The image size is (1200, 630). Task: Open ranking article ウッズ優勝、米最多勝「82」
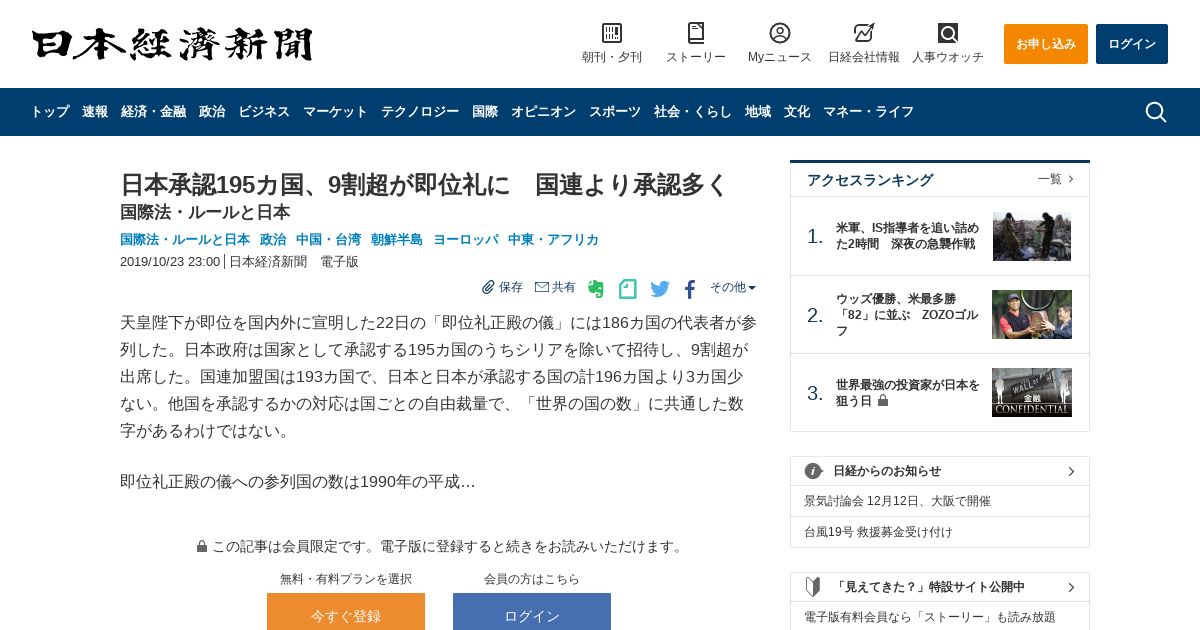907,315
